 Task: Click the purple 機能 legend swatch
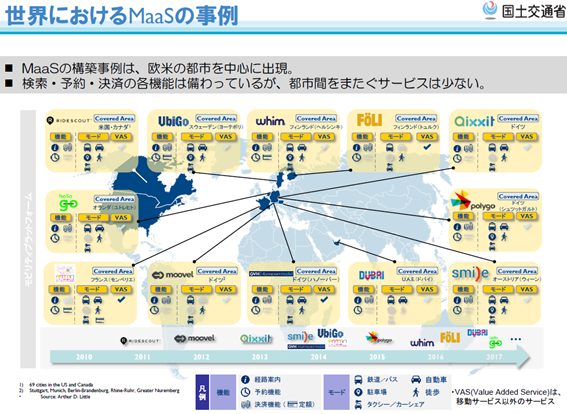(223, 392)
